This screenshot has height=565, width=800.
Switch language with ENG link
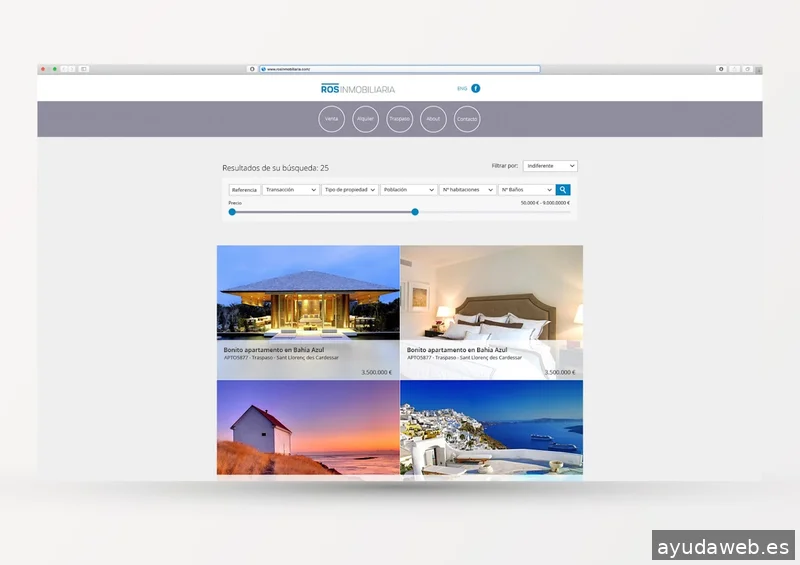pyautogui.click(x=462, y=89)
